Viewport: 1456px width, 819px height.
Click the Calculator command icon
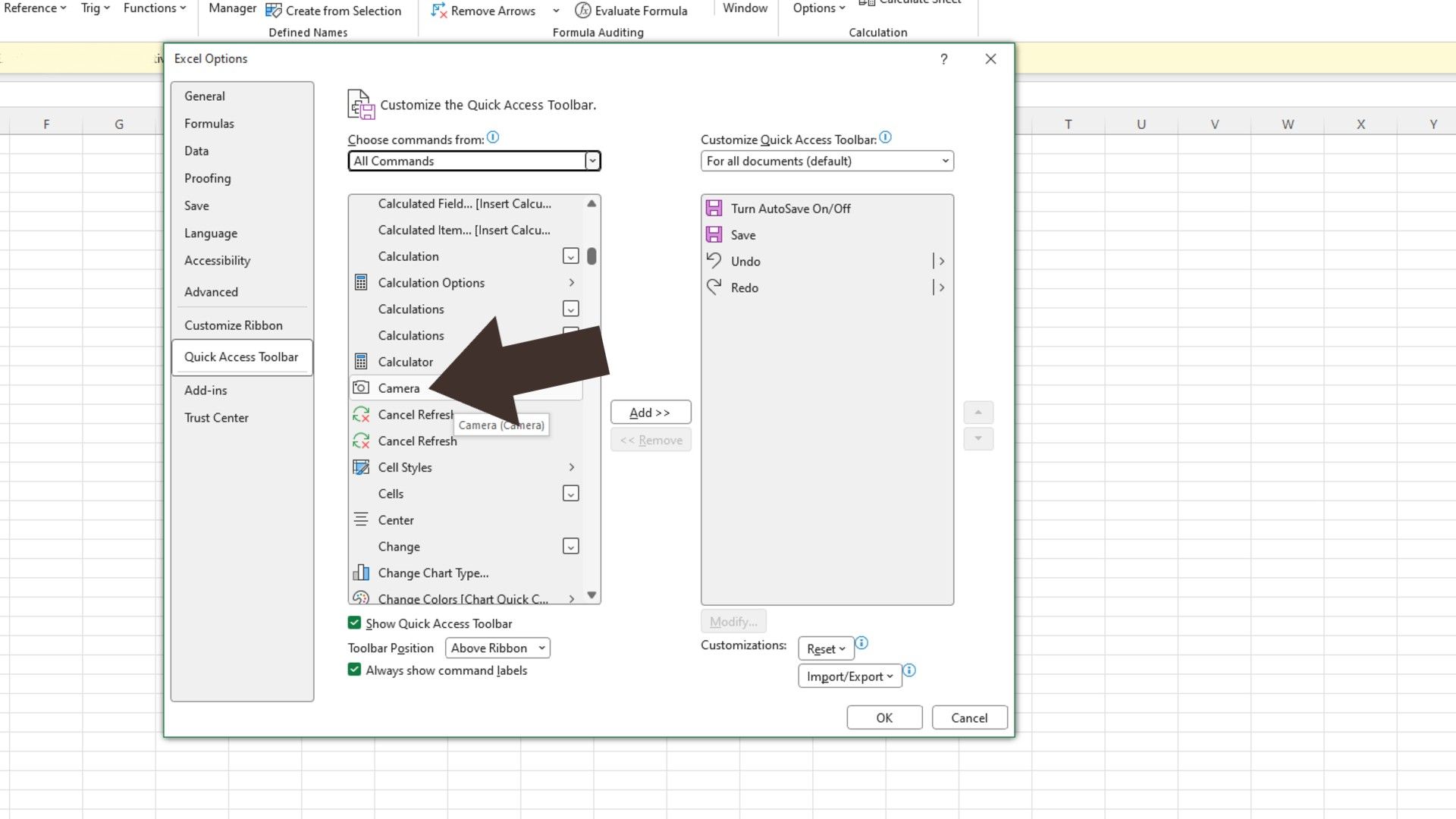click(361, 362)
